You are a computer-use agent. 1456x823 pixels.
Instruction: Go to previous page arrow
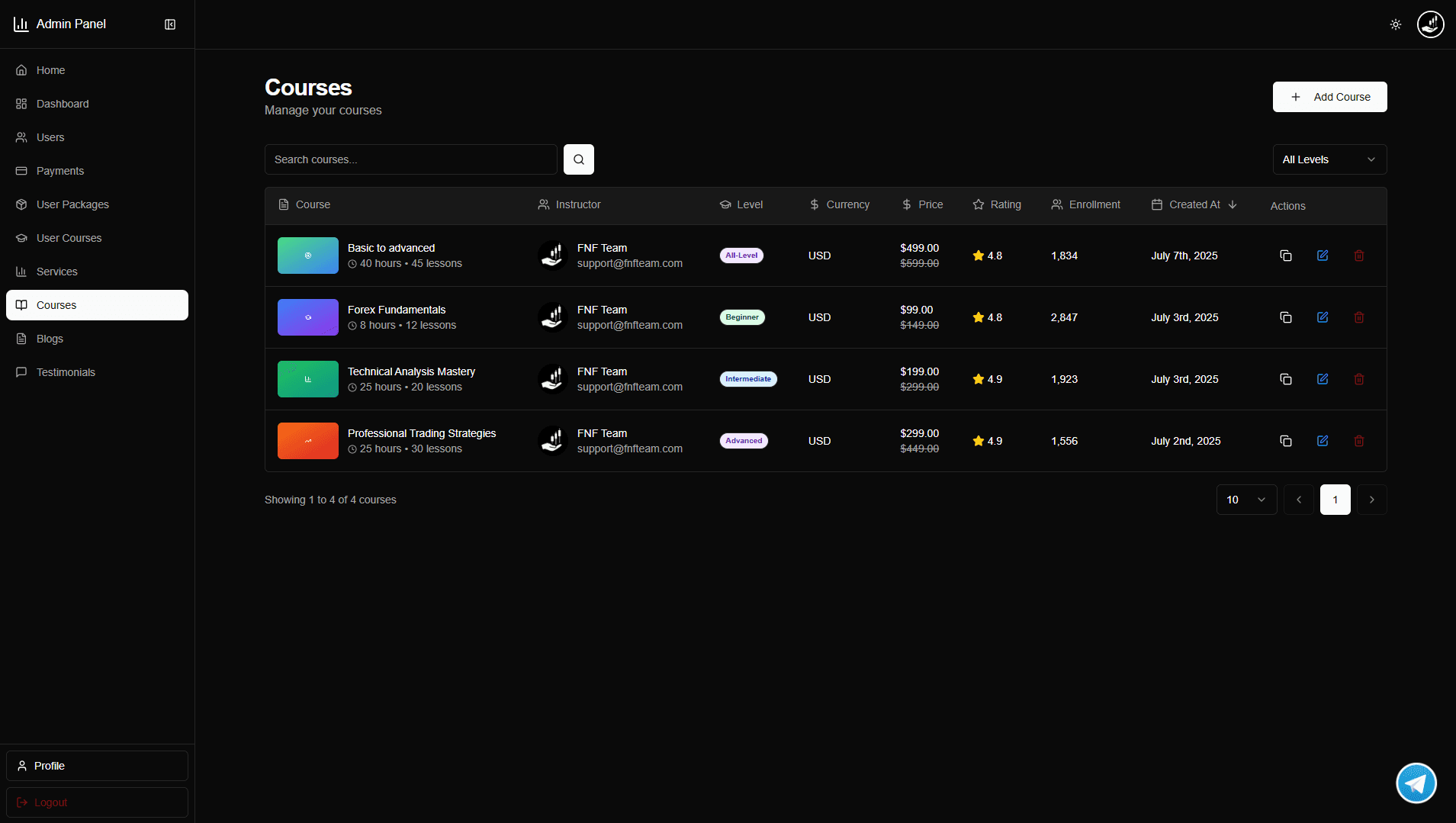point(1299,500)
